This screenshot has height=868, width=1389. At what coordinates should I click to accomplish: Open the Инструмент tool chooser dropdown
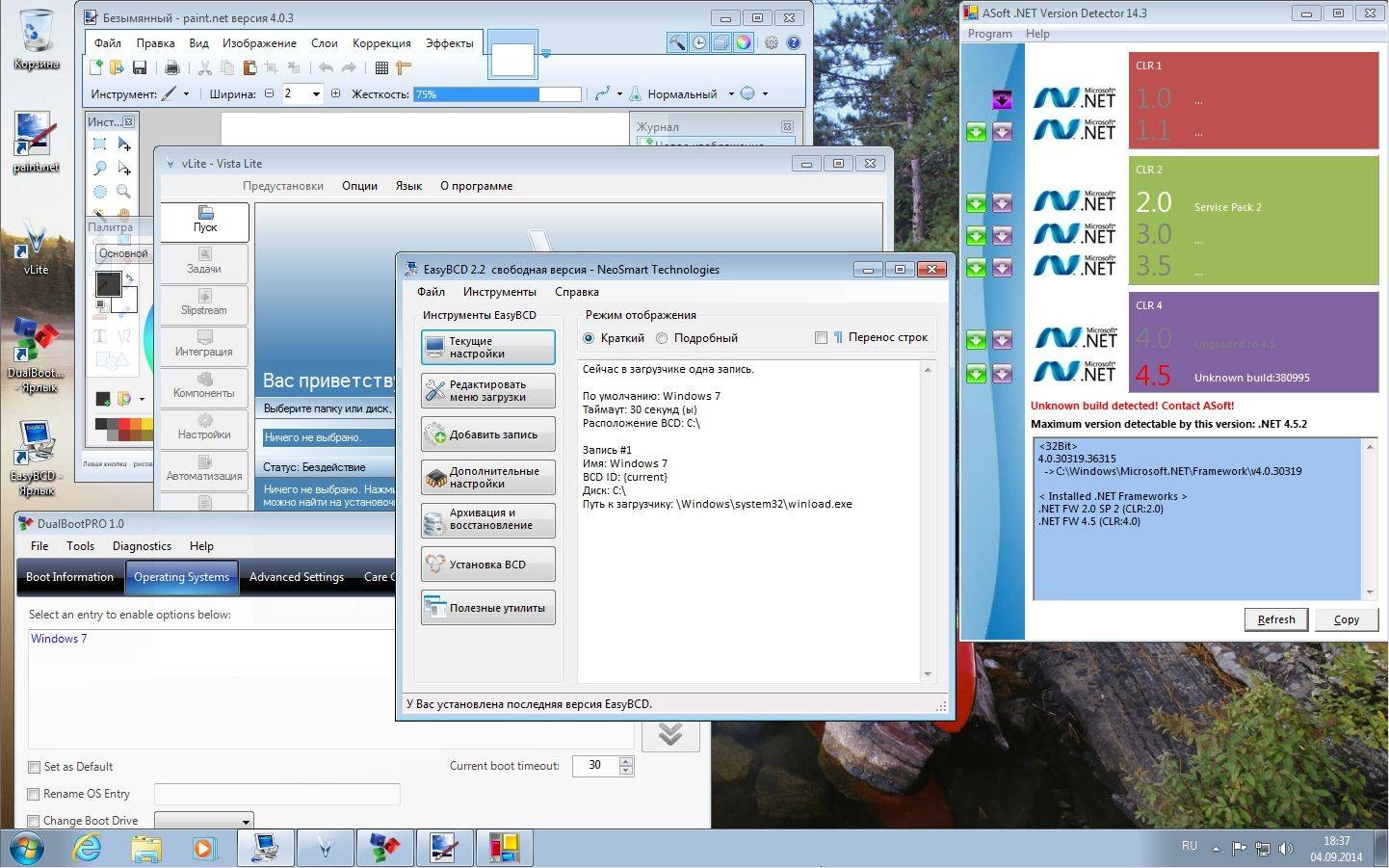175,94
